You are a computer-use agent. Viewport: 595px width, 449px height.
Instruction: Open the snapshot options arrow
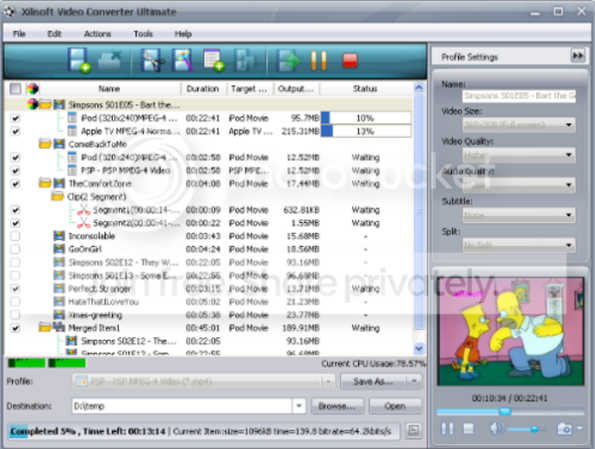(580, 429)
